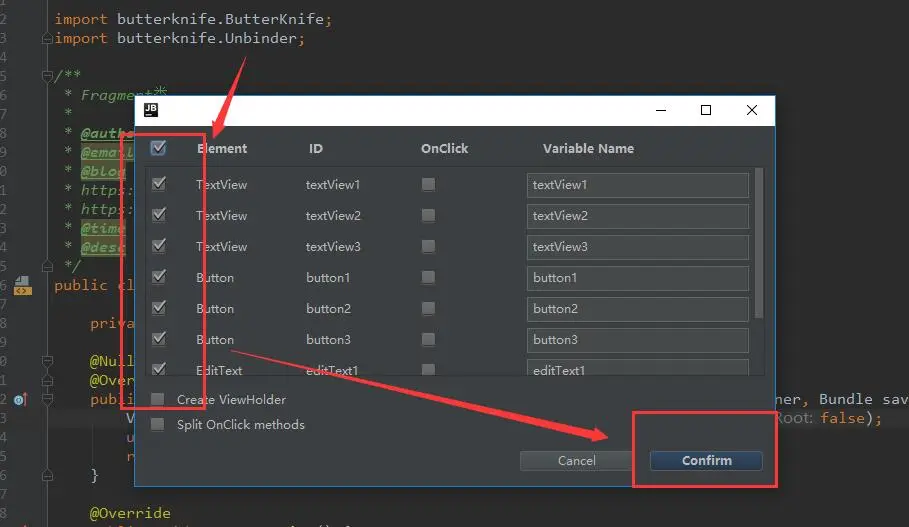The width and height of the screenshot is (909, 527).
Task: Check the Create ViewHolder option
Action: coord(157,399)
